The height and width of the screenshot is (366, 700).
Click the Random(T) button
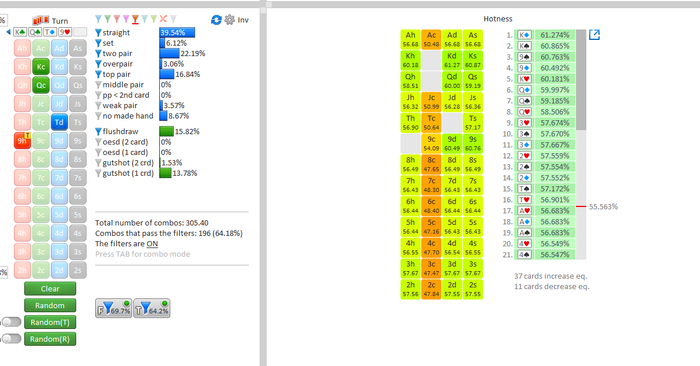(50, 322)
